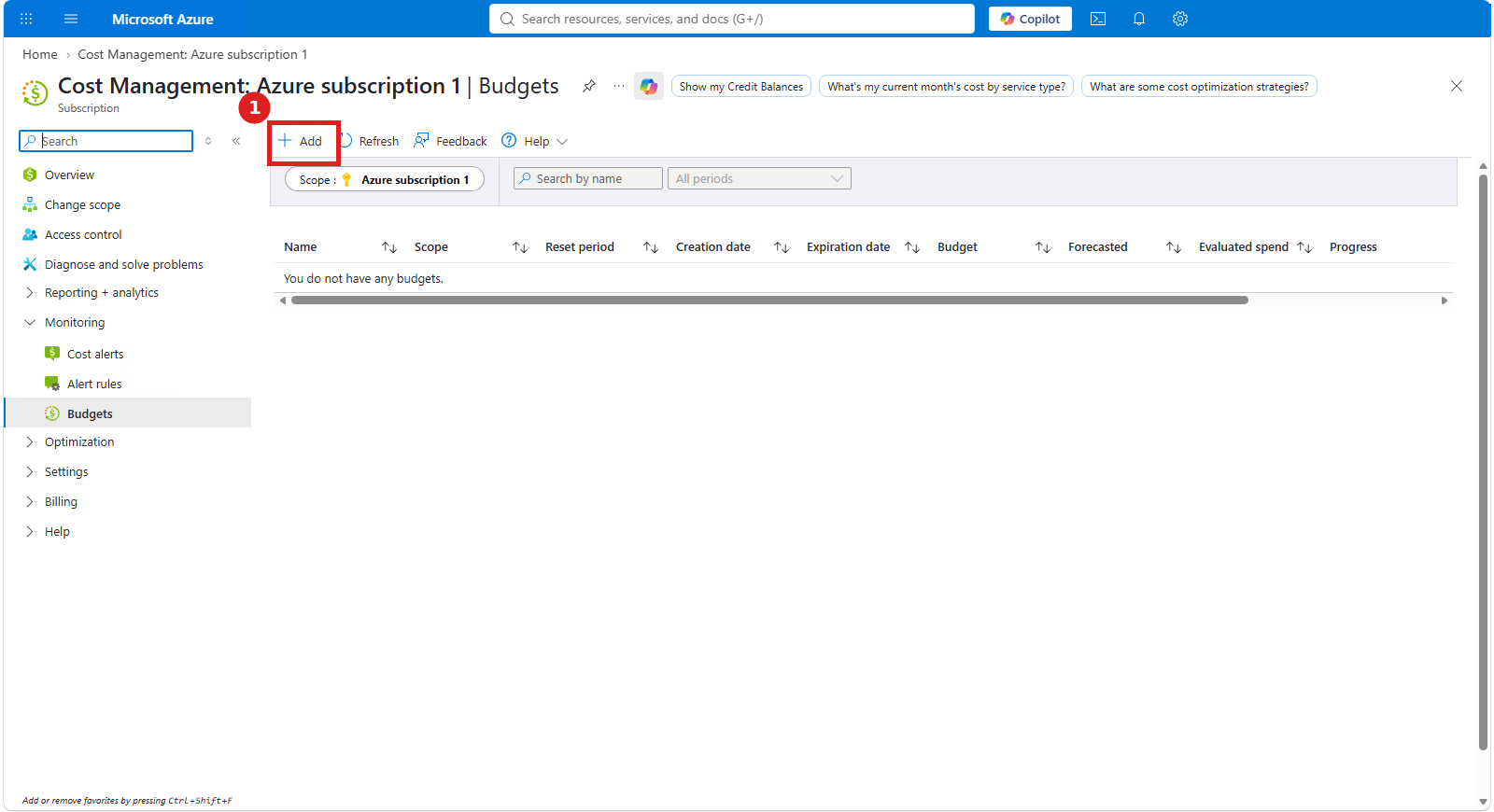Add a new budget
The image size is (1494, 812).
click(x=301, y=141)
